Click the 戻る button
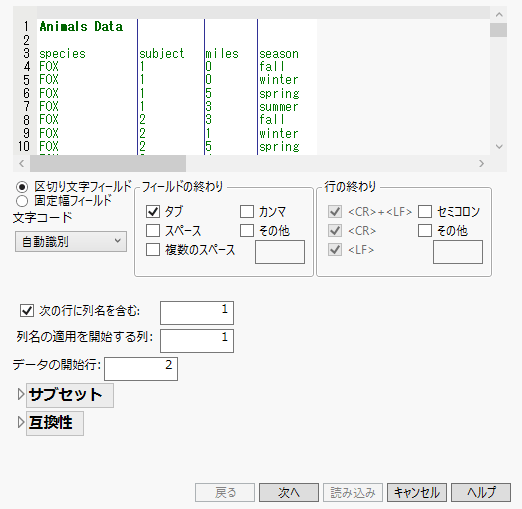This screenshot has width=522, height=509. tap(225, 492)
